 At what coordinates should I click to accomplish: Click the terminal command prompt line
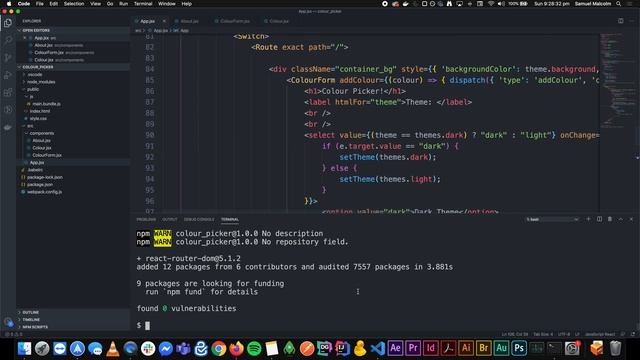click(x=143, y=325)
